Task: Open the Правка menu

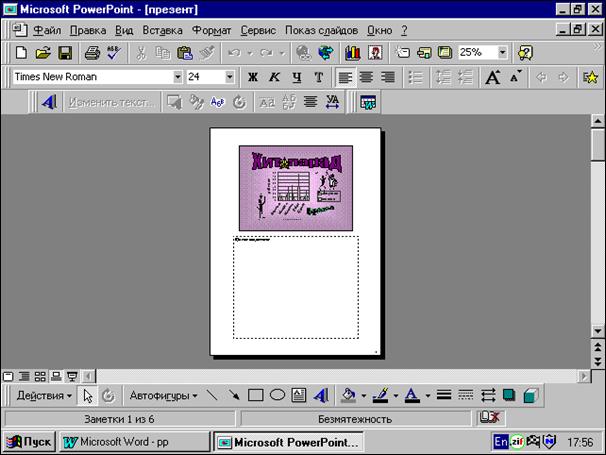Action: pos(88,30)
